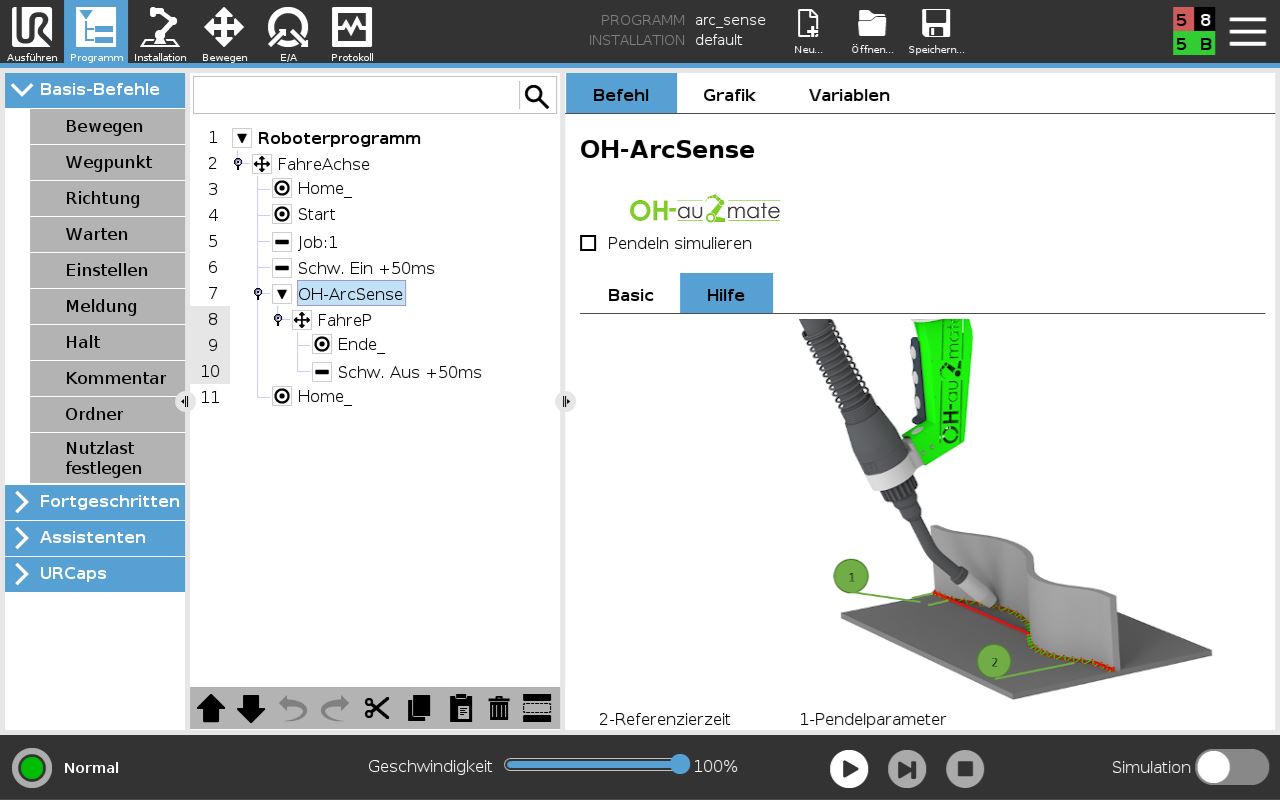
Task: Cut the selected program node
Action: (x=377, y=708)
